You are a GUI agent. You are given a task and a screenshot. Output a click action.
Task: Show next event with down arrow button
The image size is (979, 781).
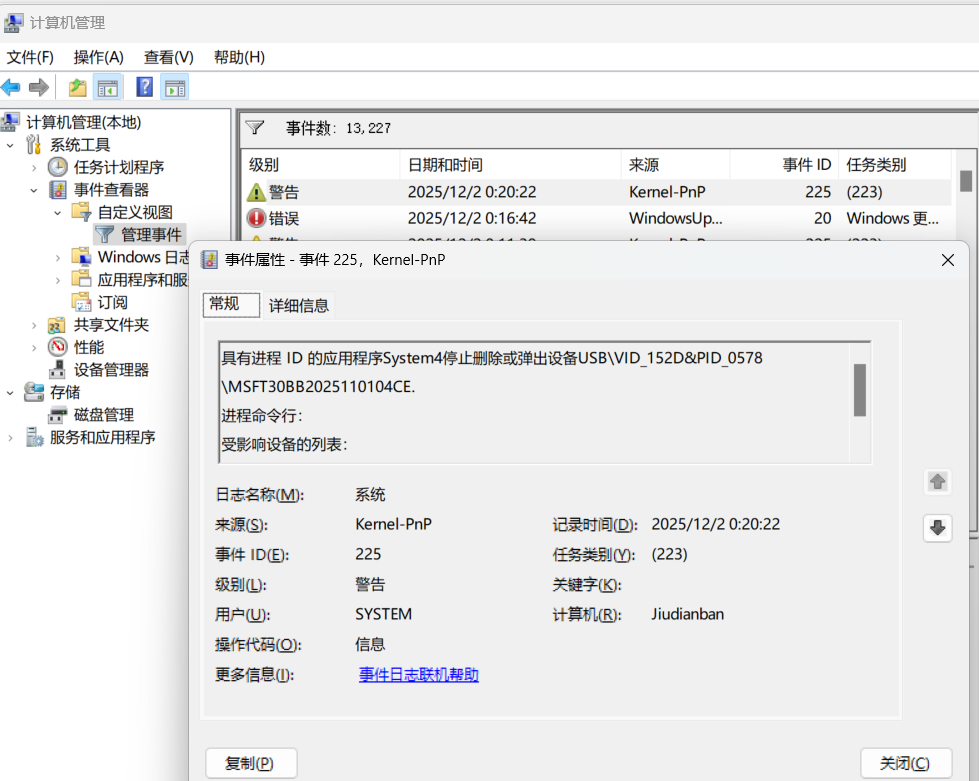tap(937, 528)
